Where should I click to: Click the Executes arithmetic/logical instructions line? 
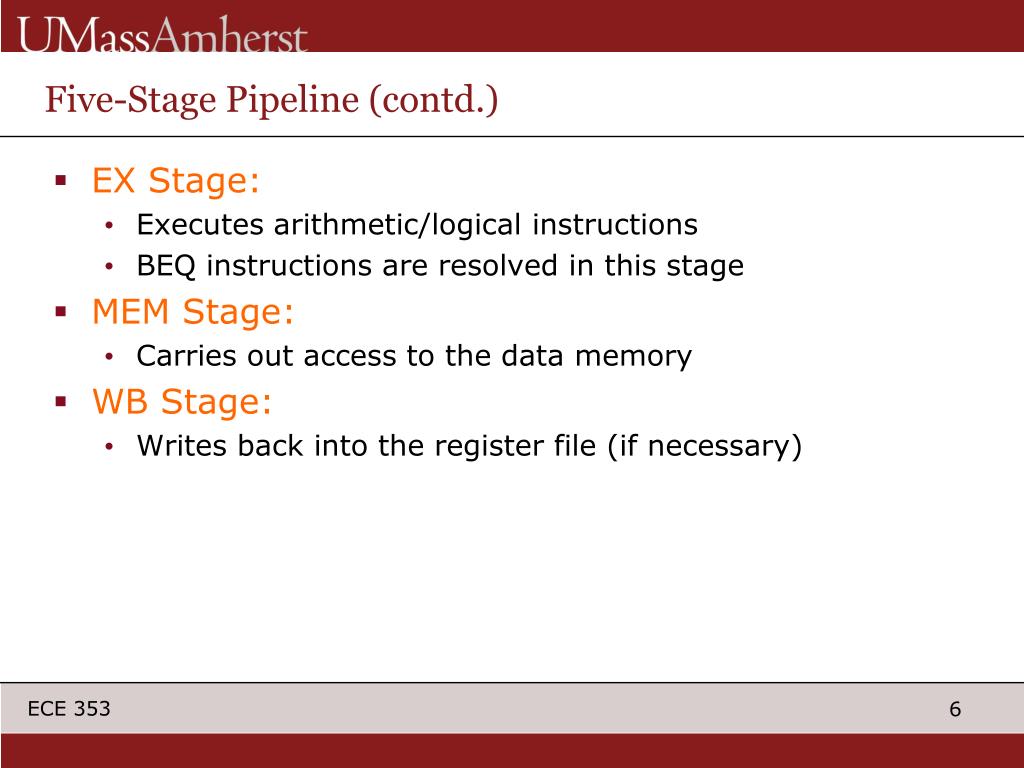417,225
